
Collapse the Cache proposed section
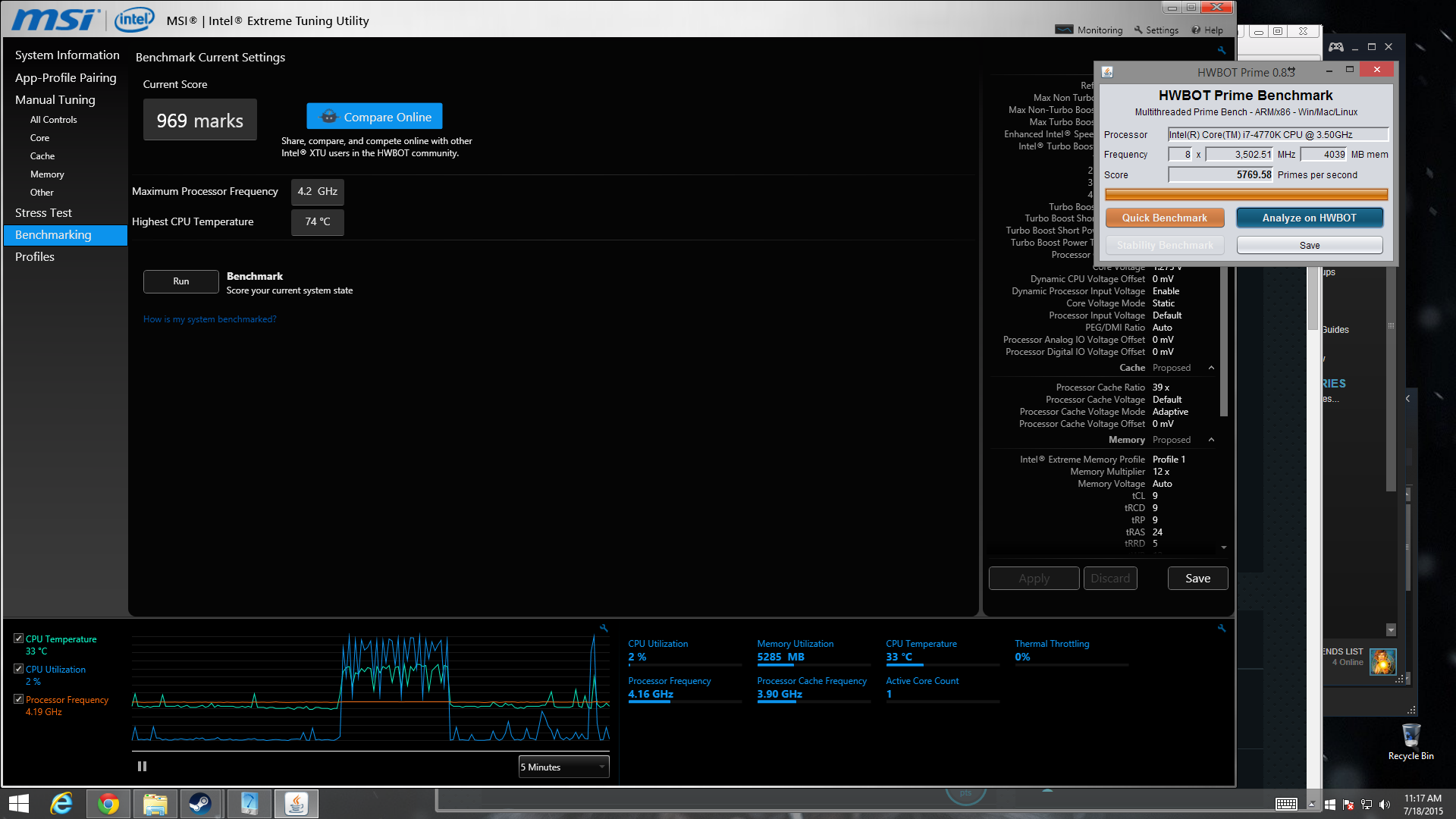(x=1211, y=368)
